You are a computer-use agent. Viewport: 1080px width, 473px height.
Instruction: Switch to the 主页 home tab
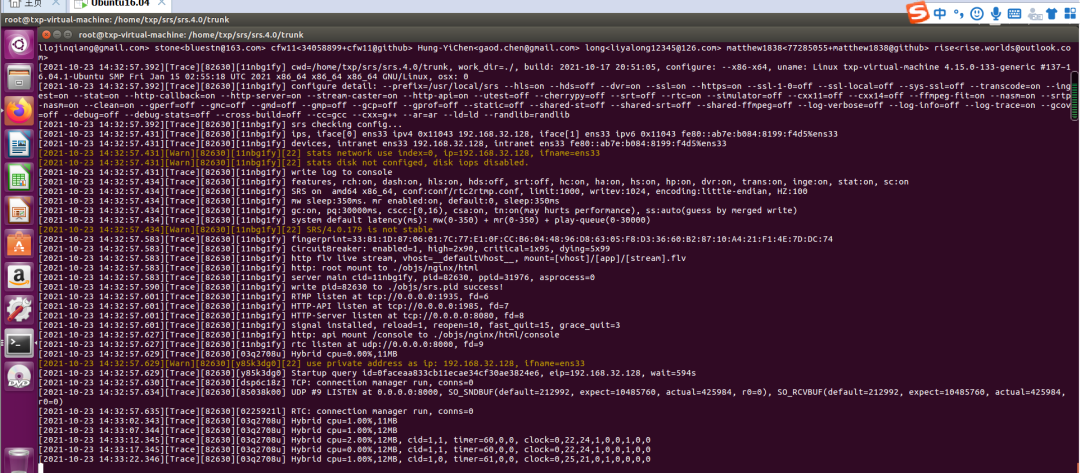[x=32, y=4]
